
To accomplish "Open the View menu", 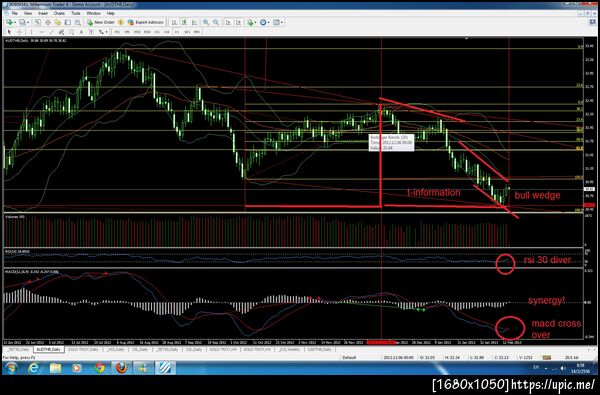I will (28, 13).
